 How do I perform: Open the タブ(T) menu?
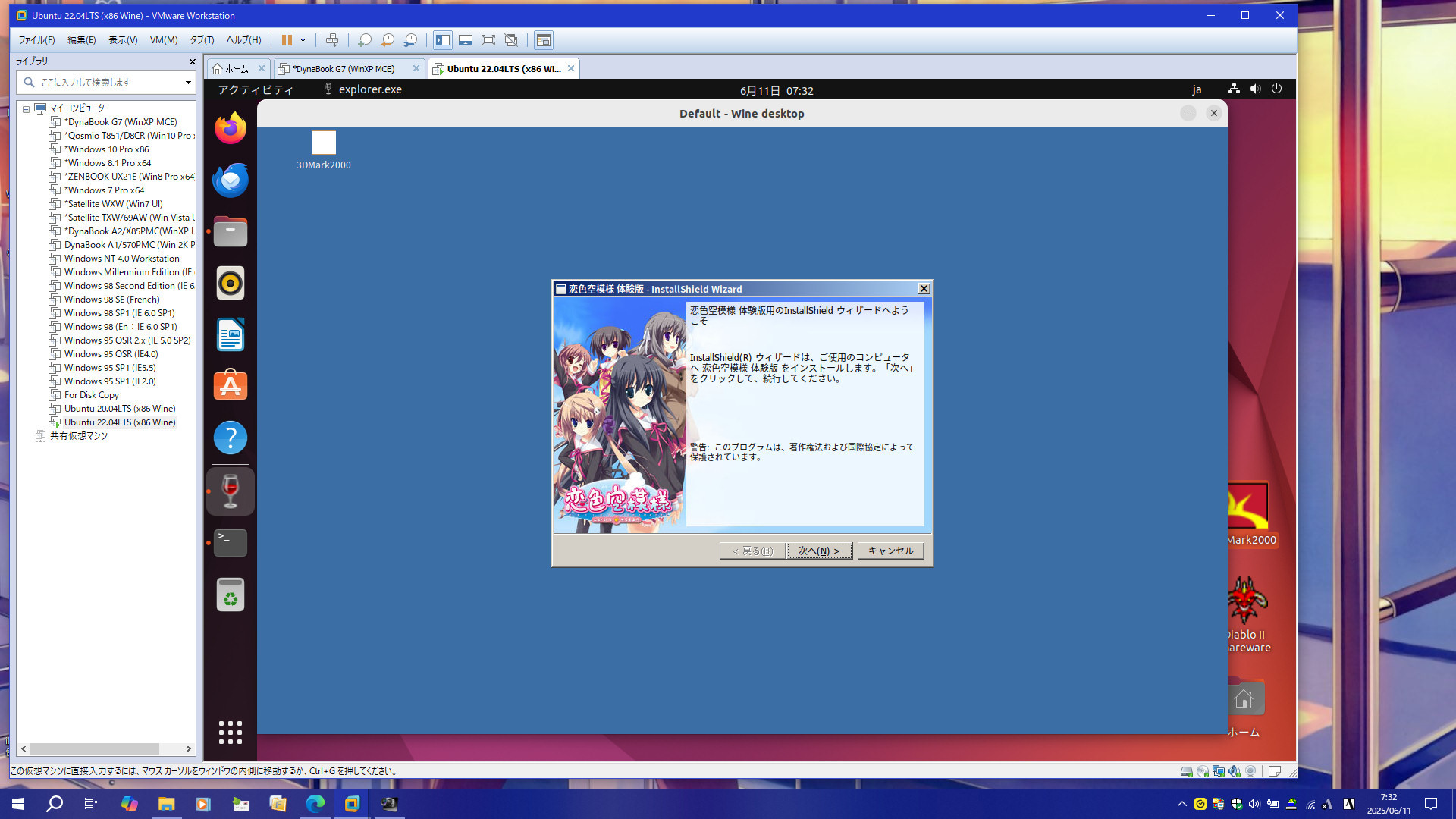(x=202, y=40)
